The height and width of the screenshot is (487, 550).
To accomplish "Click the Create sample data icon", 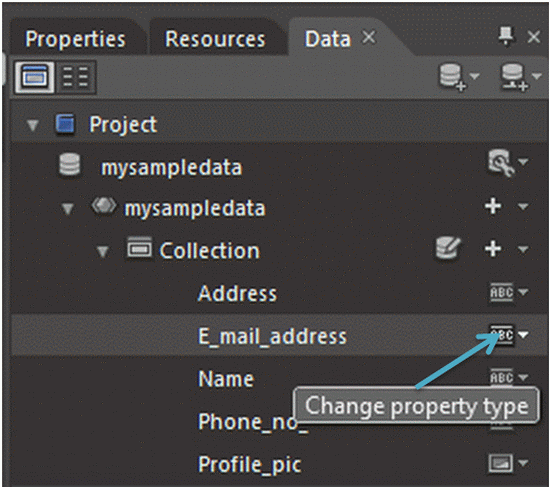I will 452,77.
